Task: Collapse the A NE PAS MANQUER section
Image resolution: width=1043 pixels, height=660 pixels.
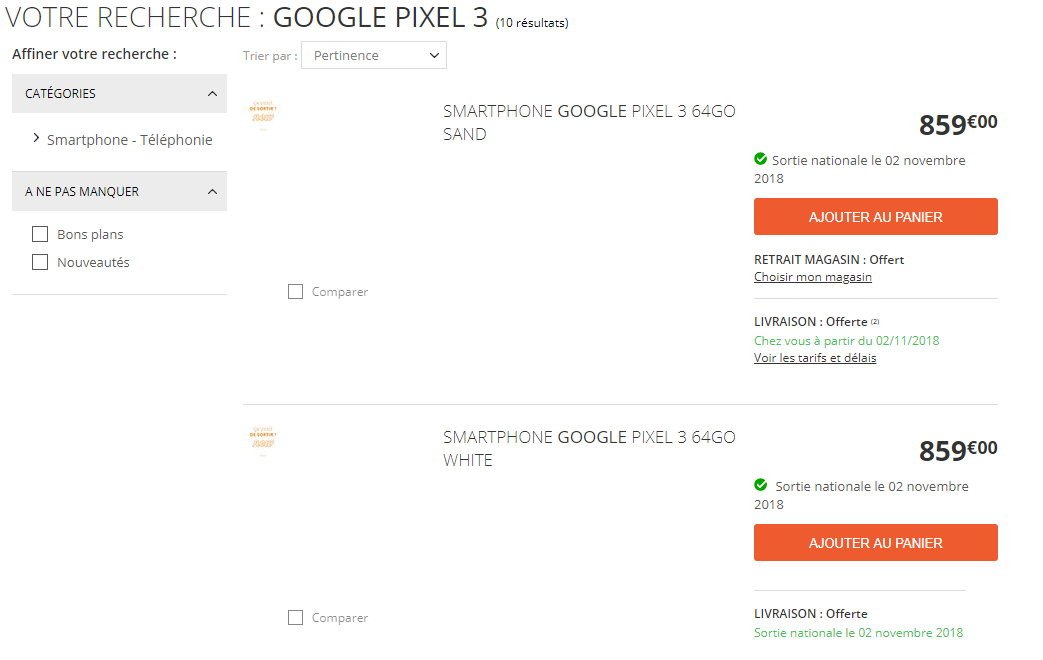Action: pos(211,191)
